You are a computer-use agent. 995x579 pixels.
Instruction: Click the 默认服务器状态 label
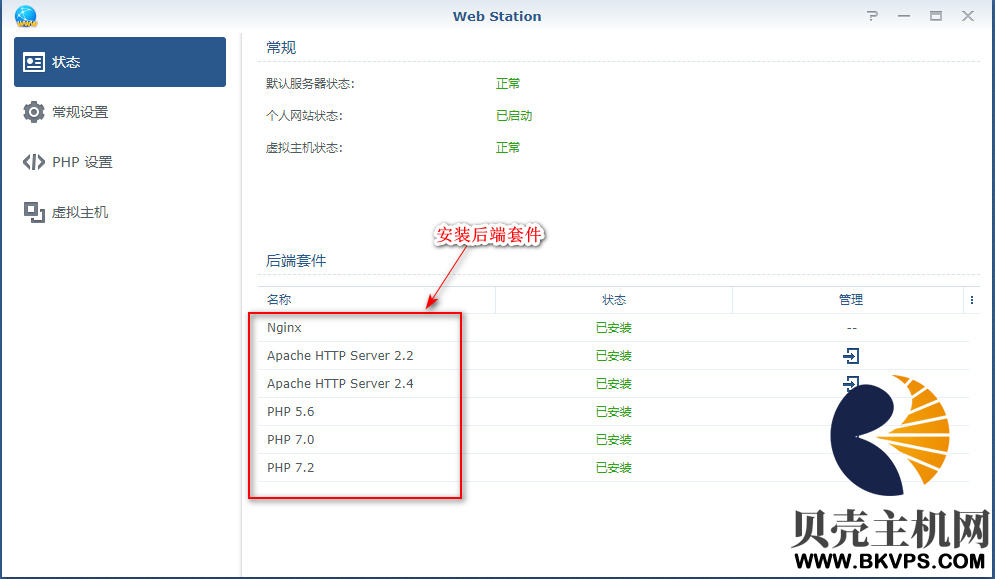point(310,84)
